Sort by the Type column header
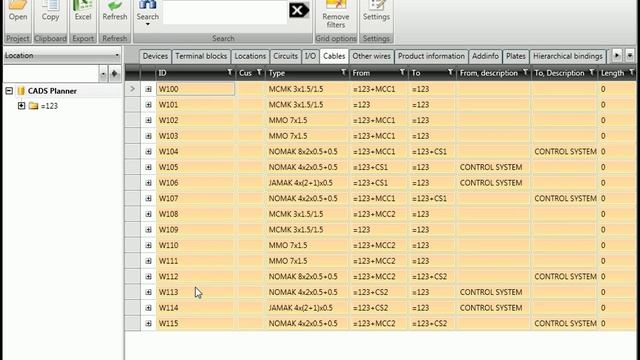Viewport: 640px width, 360px height. 277,73
